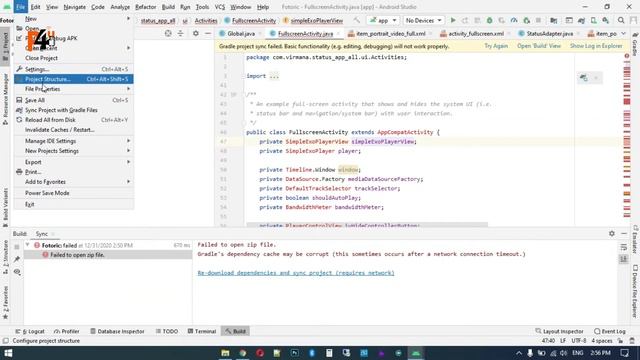Viewport: 640px width, 360px height.
Task: Click the green Debug app bug icon
Action: 489,20
